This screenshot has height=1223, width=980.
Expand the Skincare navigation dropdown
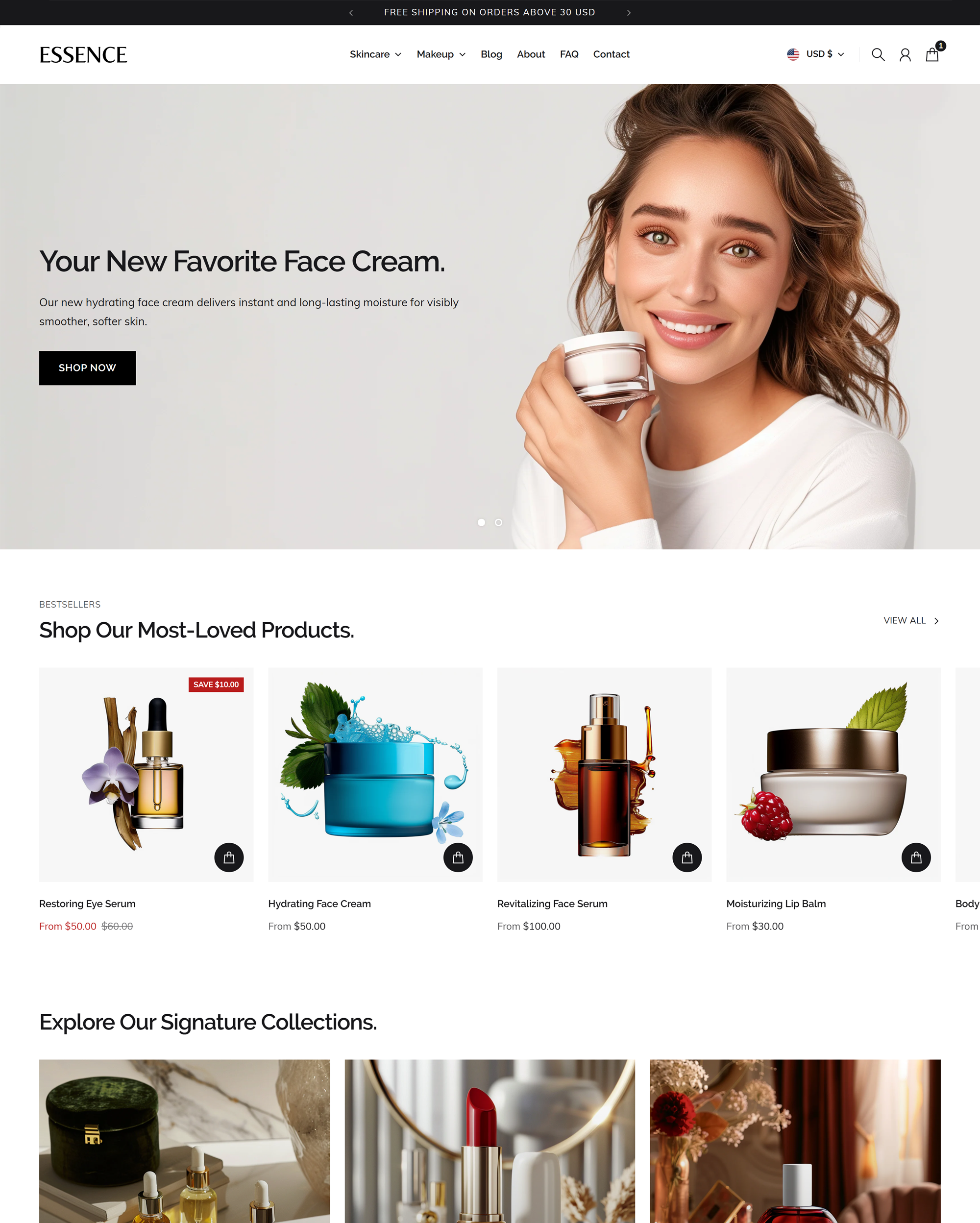(x=374, y=54)
